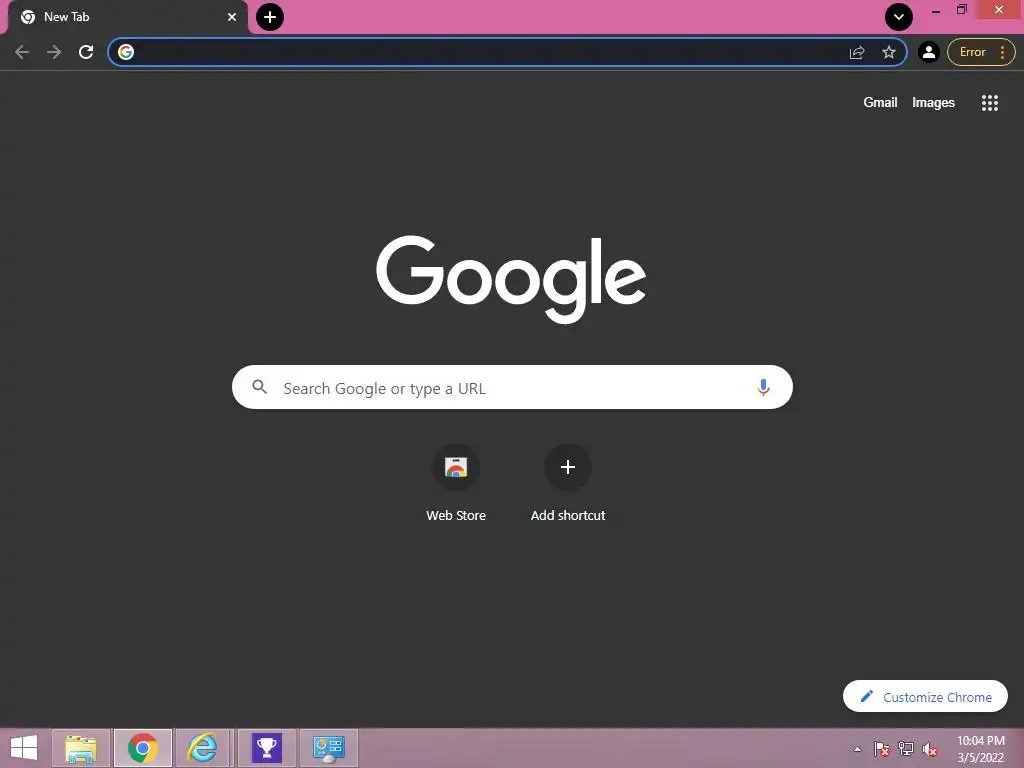Click the Google logo
This screenshot has width=1024, height=768.
511,279
